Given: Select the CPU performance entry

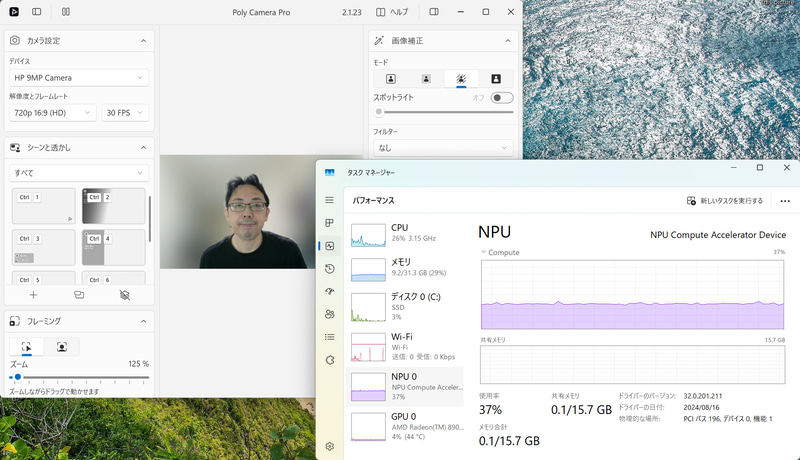Looking at the screenshot, I should coord(405,235).
